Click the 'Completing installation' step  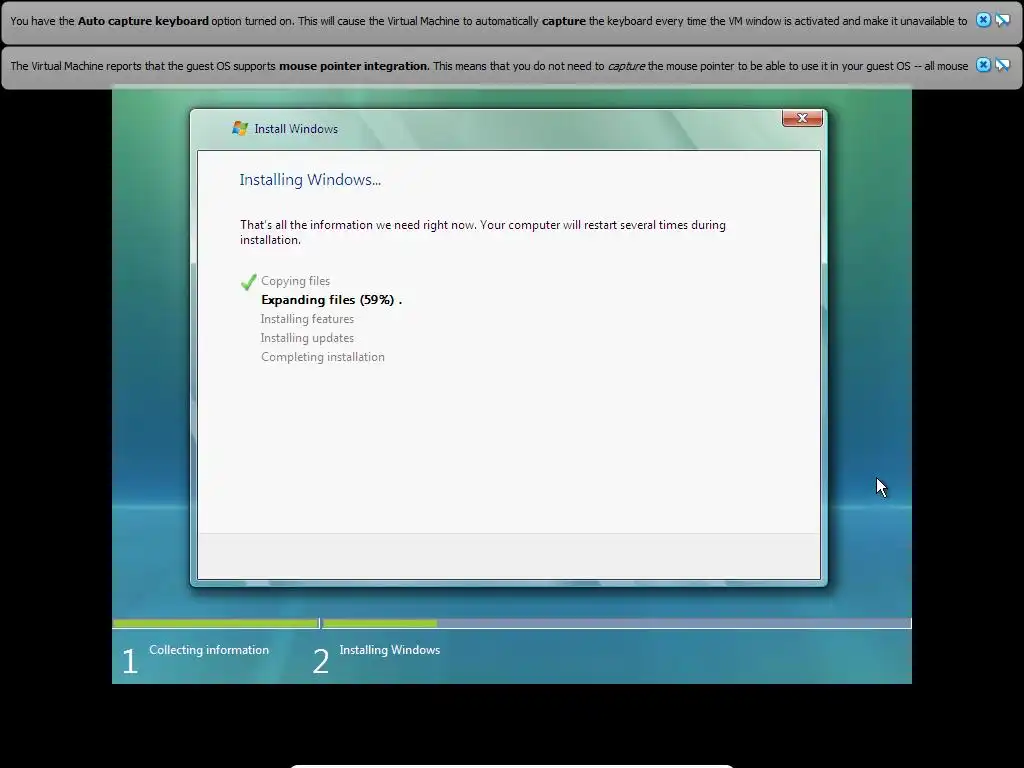coord(323,357)
